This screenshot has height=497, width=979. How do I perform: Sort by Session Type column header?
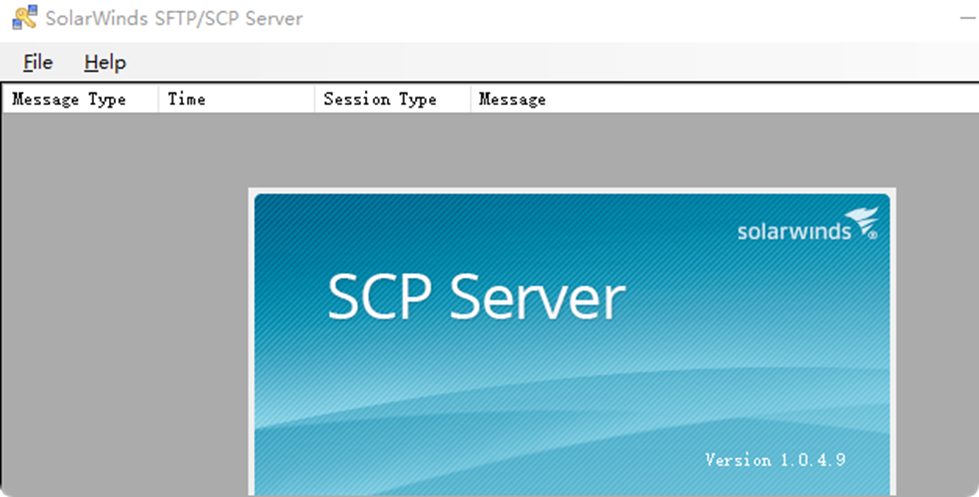tap(393, 99)
